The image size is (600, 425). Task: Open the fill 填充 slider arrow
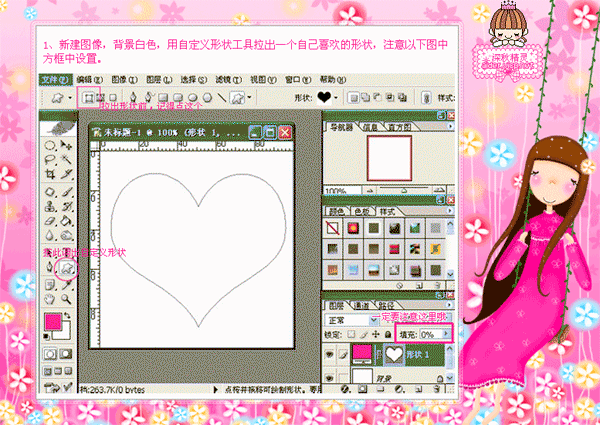tap(446, 334)
